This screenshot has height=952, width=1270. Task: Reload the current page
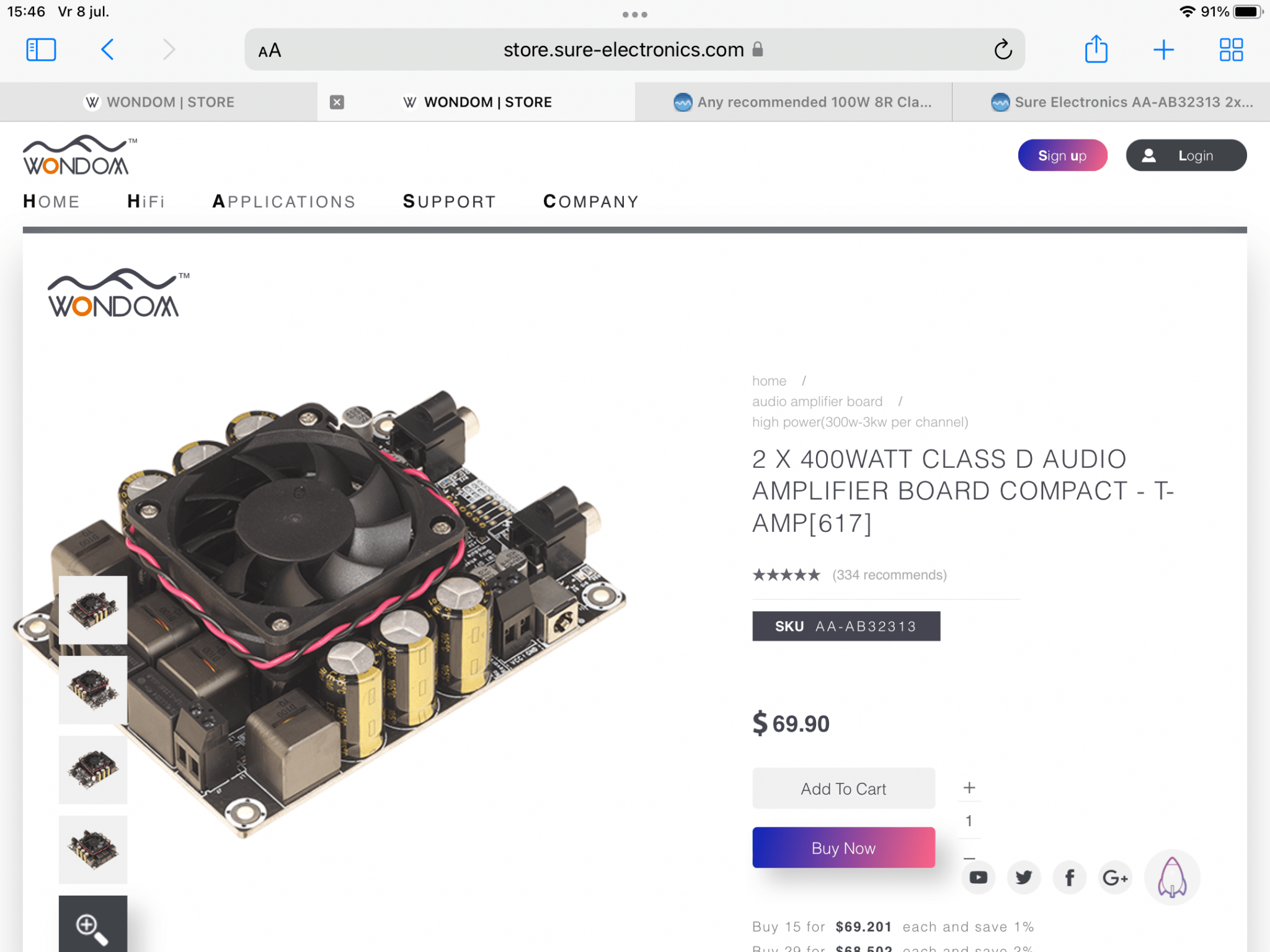click(x=1003, y=50)
